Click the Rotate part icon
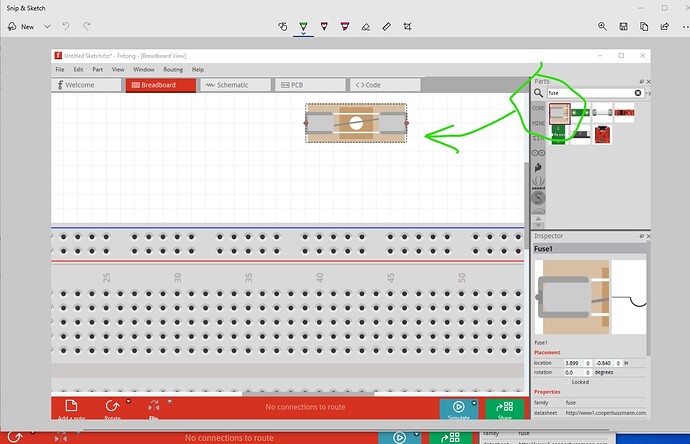The image size is (690, 444). [112, 407]
